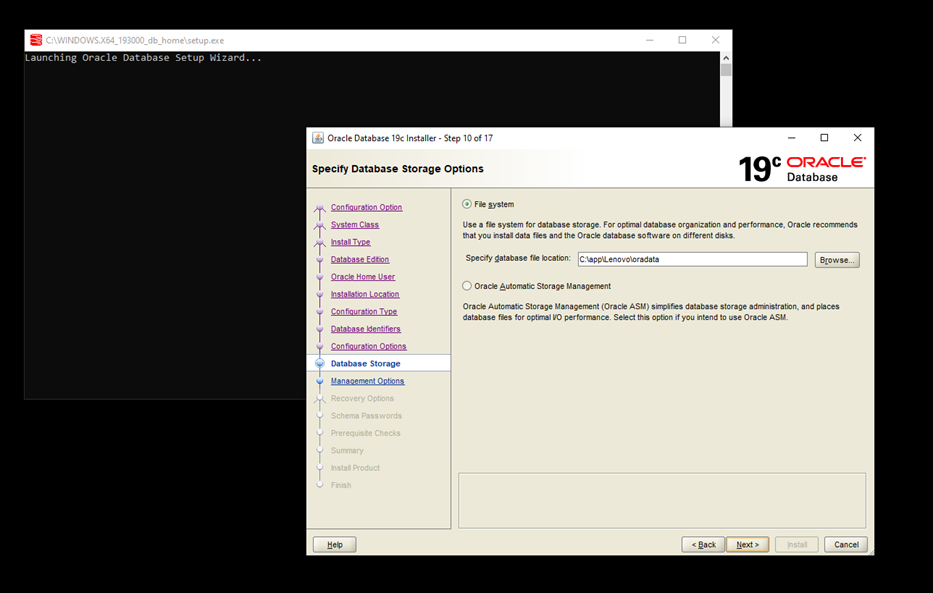933x593 pixels.
Task: Go back with the Back button
Action: tap(703, 544)
